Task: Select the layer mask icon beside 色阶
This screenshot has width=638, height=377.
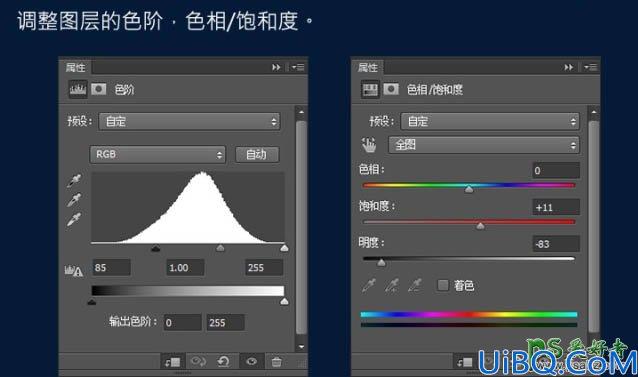Action: (98, 89)
